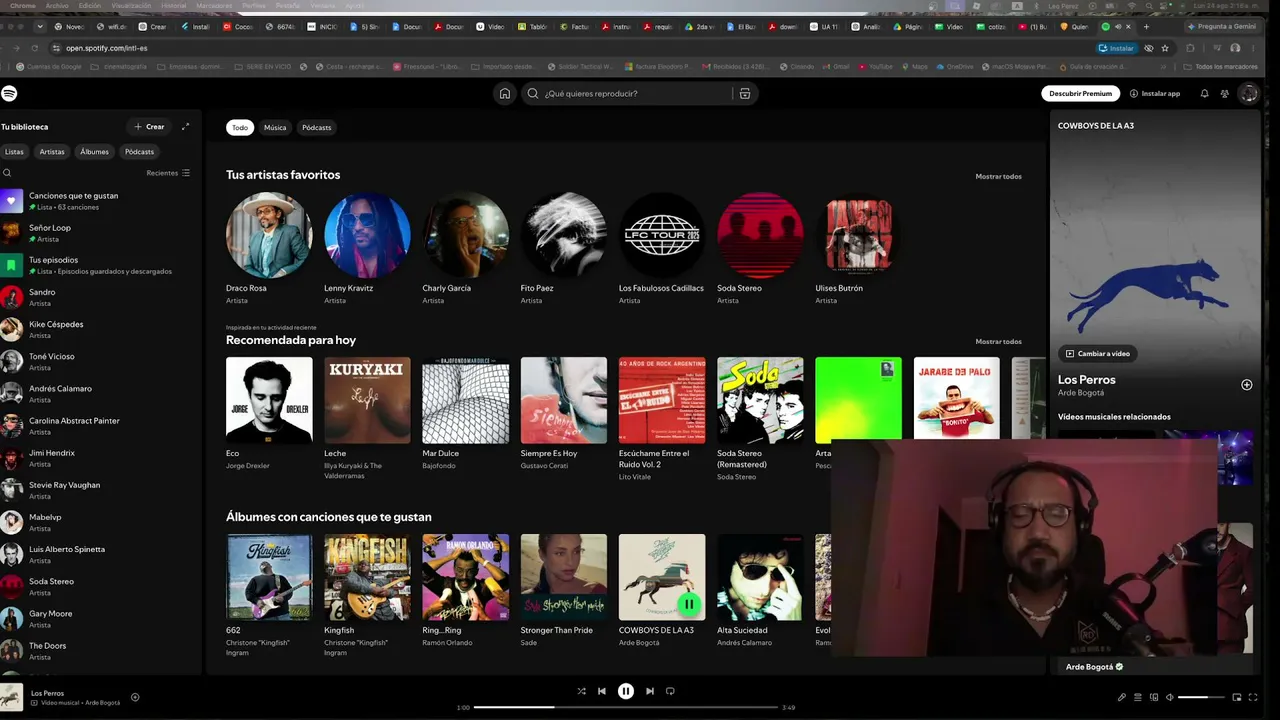Click the Descubrir Premium button
This screenshot has width=1280, height=720.
(1081, 93)
